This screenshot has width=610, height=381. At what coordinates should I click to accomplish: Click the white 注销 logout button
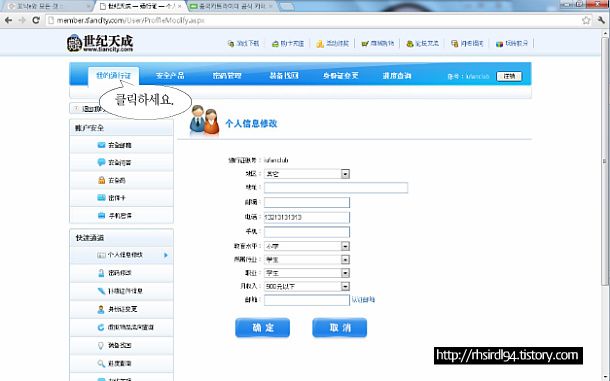(509, 76)
